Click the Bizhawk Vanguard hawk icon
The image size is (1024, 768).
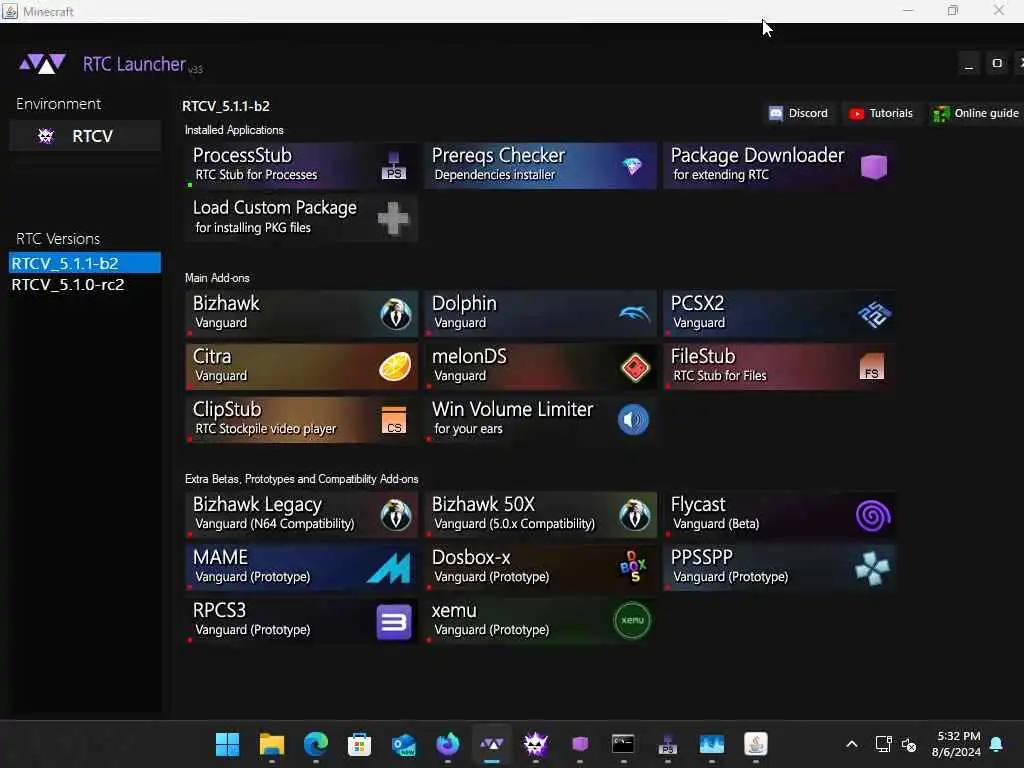[396, 314]
